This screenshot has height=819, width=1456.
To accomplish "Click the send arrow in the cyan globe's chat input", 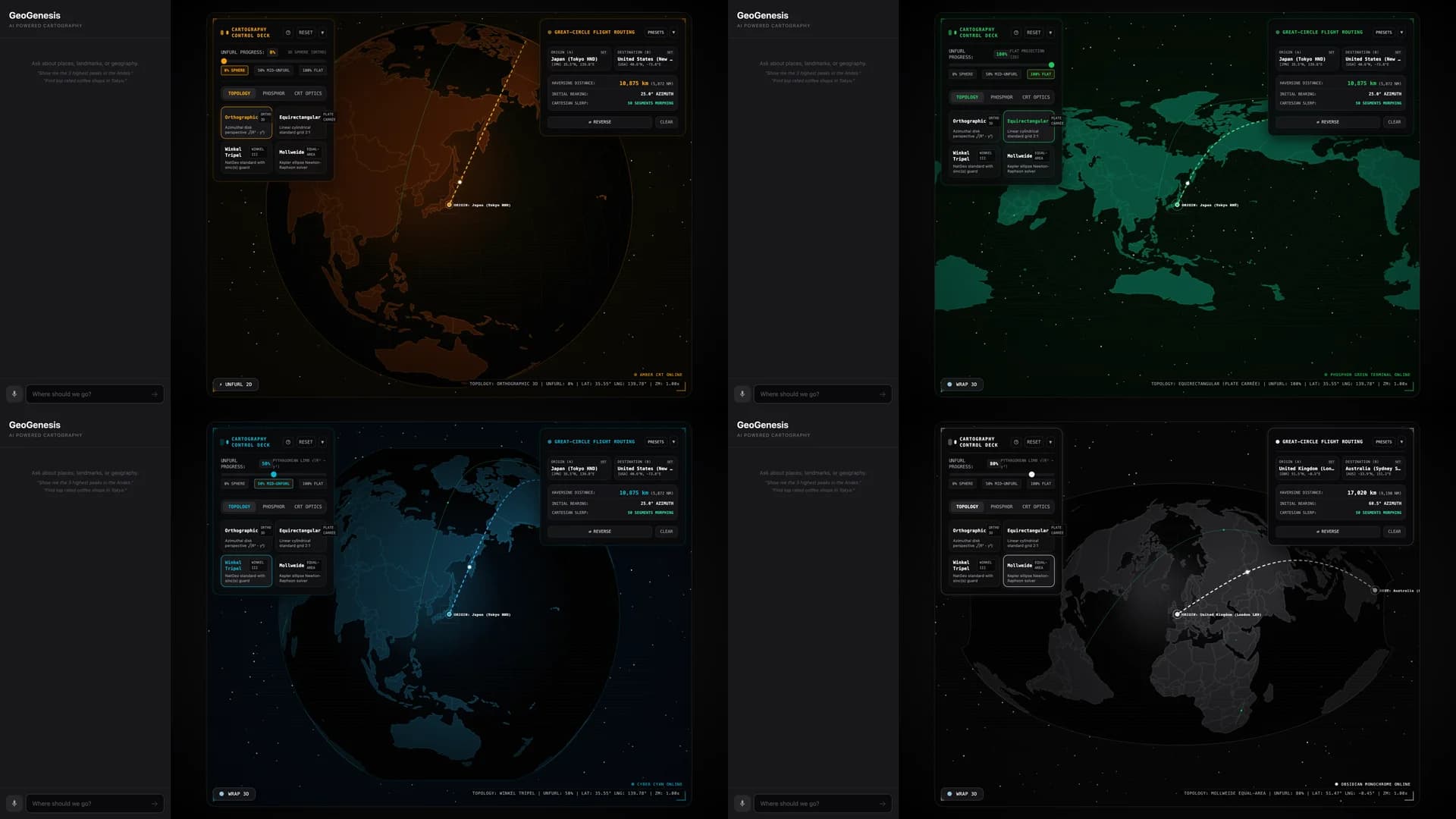I will (155, 804).
